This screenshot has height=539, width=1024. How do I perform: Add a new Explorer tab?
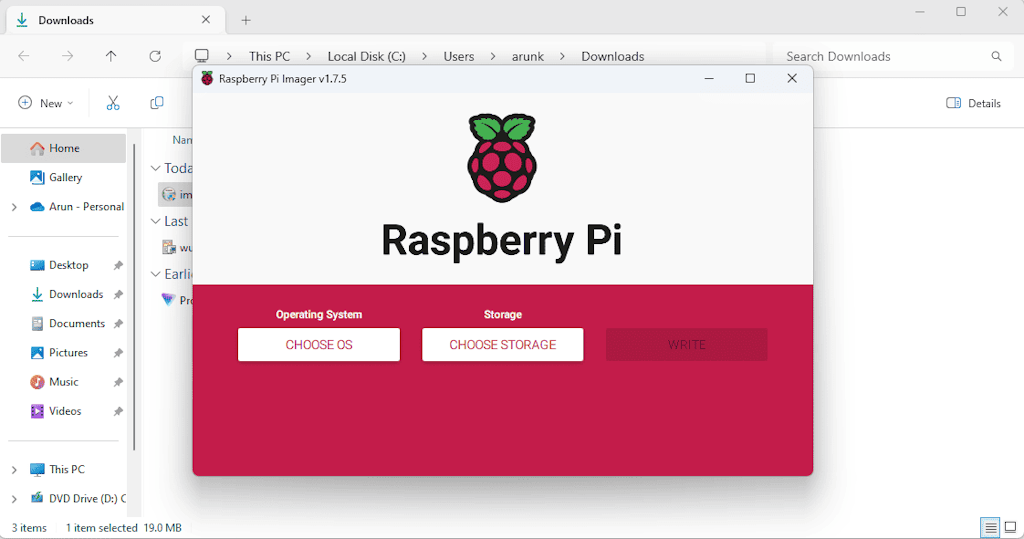click(x=246, y=20)
